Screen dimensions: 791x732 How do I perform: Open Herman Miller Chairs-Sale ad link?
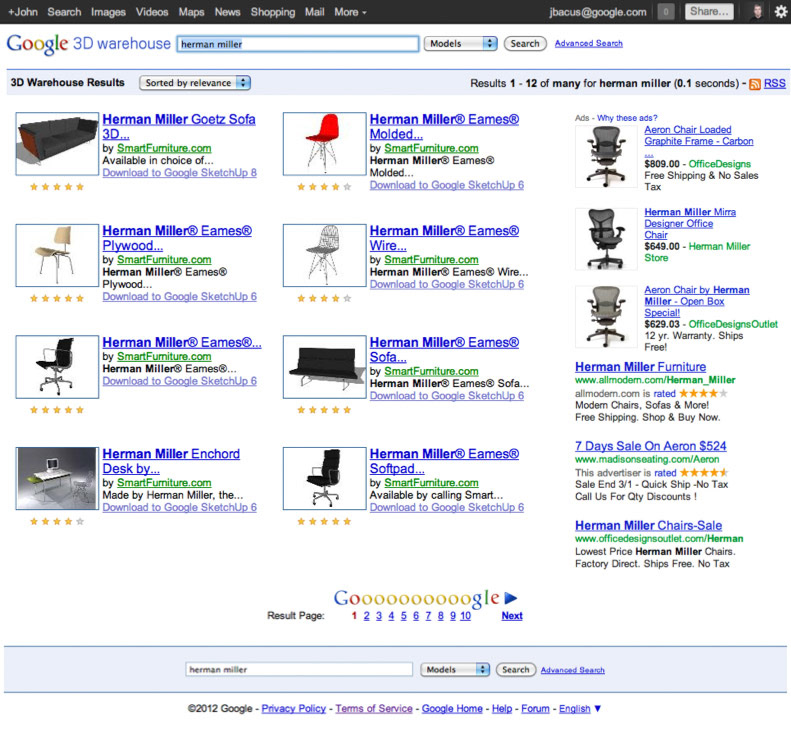pos(649,525)
